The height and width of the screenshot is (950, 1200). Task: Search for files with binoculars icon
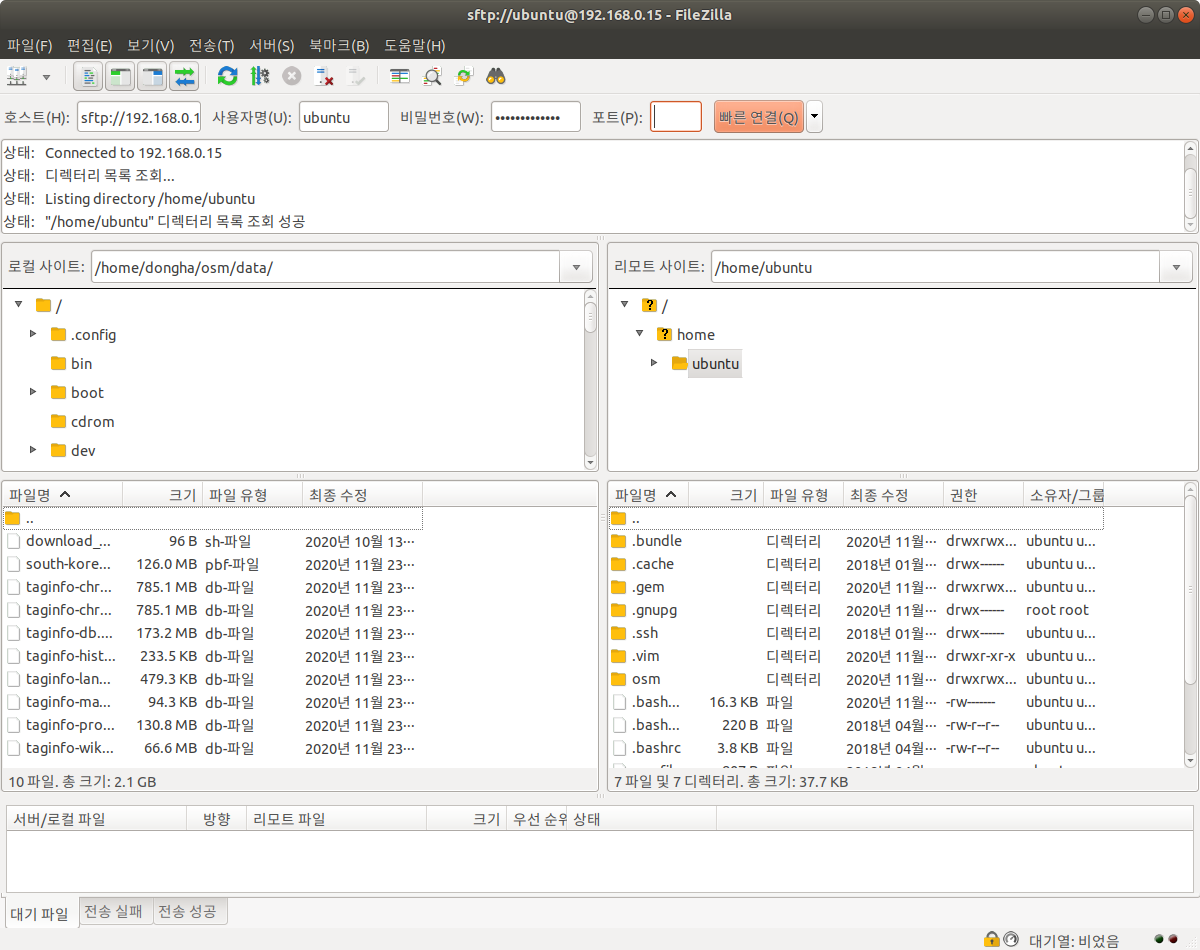click(496, 76)
